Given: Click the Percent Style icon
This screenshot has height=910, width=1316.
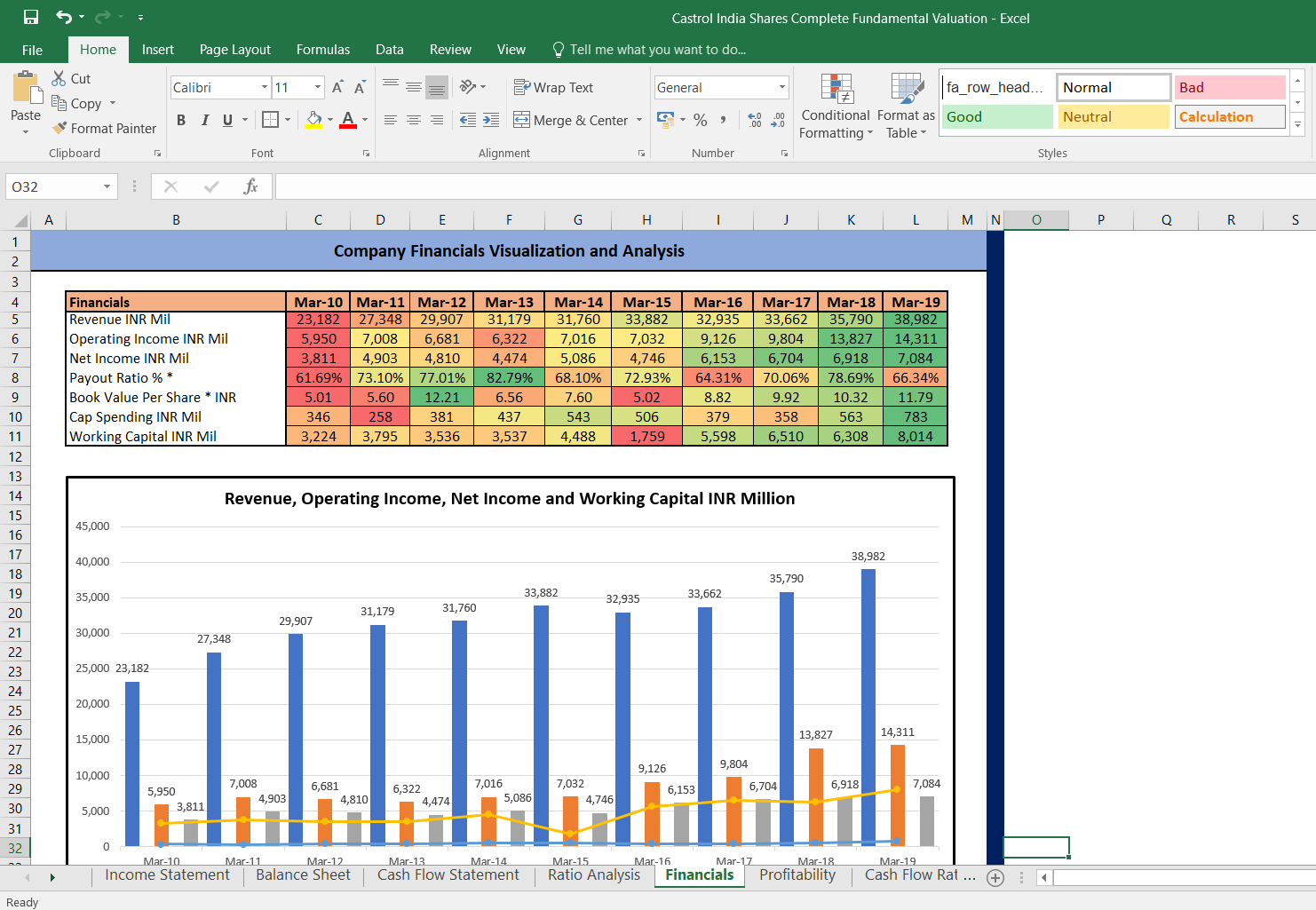Looking at the screenshot, I should coord(701,120).
